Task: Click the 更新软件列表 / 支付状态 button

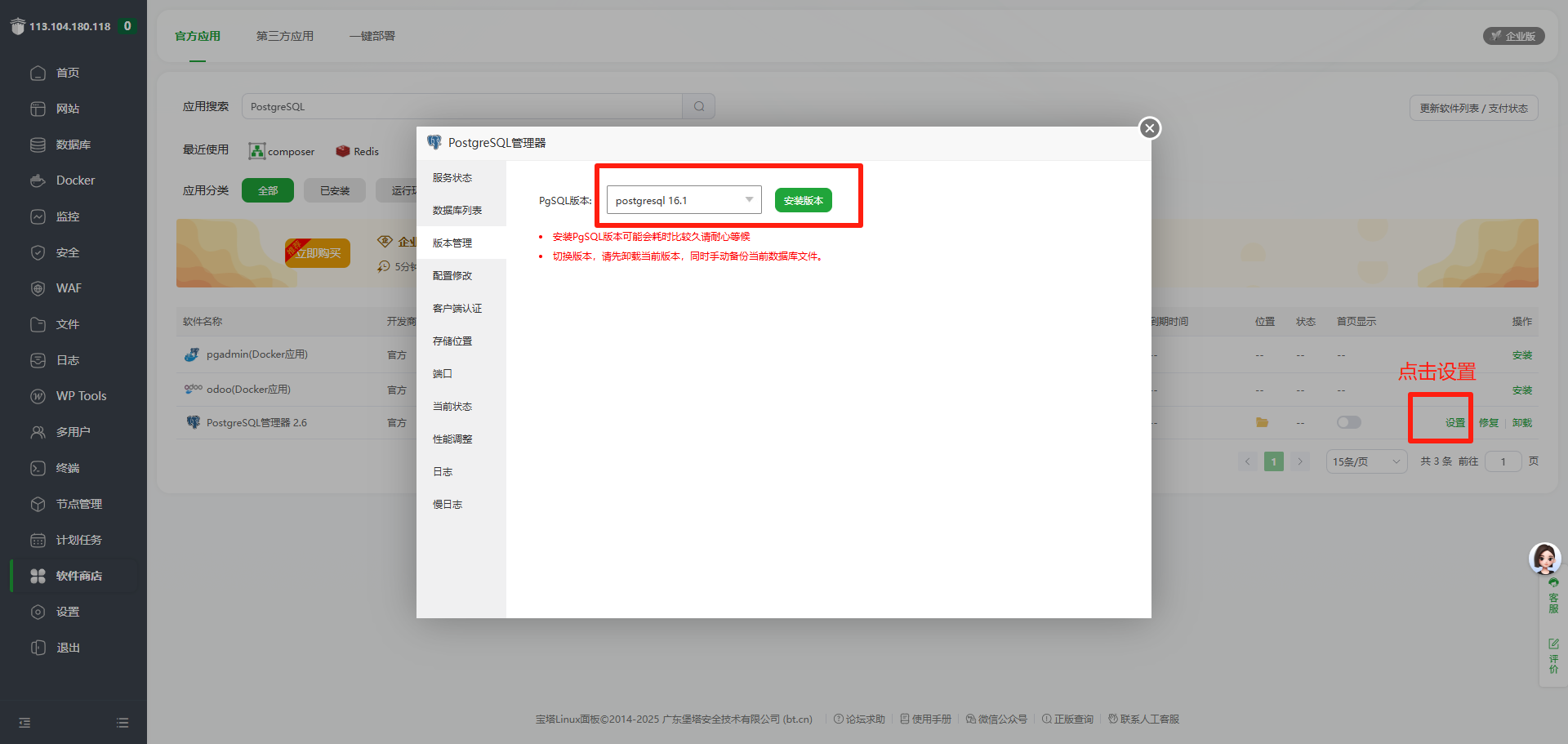Action: pyautogui.click(x=1473, y=108)
